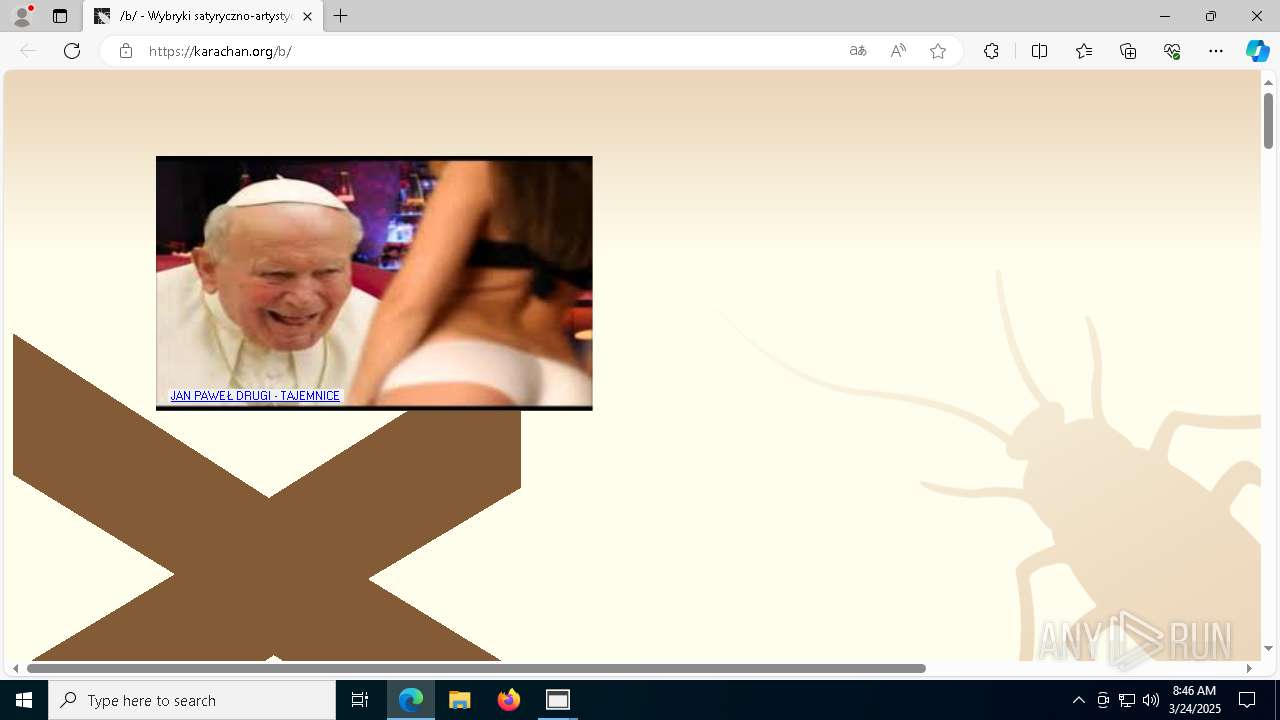The image size is (1280, 720).
Task: Open a new browser tab
Action: tap(341, 16)
